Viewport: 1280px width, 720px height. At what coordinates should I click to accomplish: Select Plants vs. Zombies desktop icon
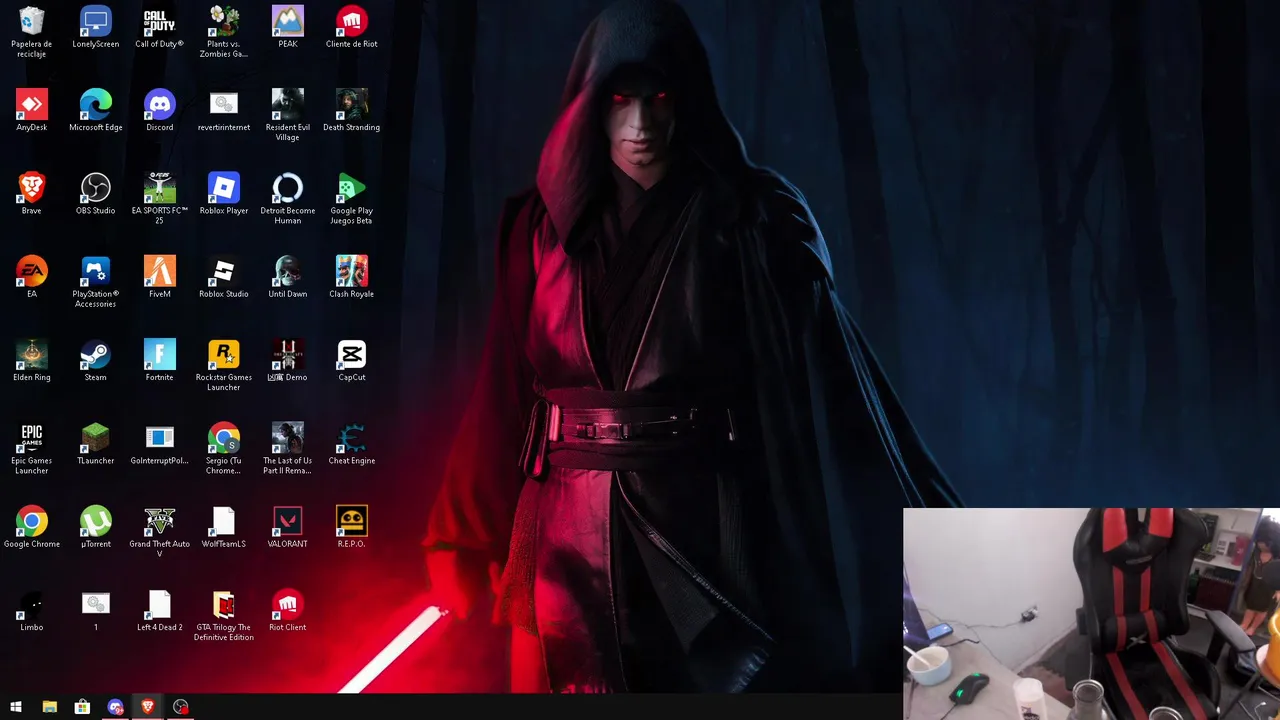tap(223, 21)
